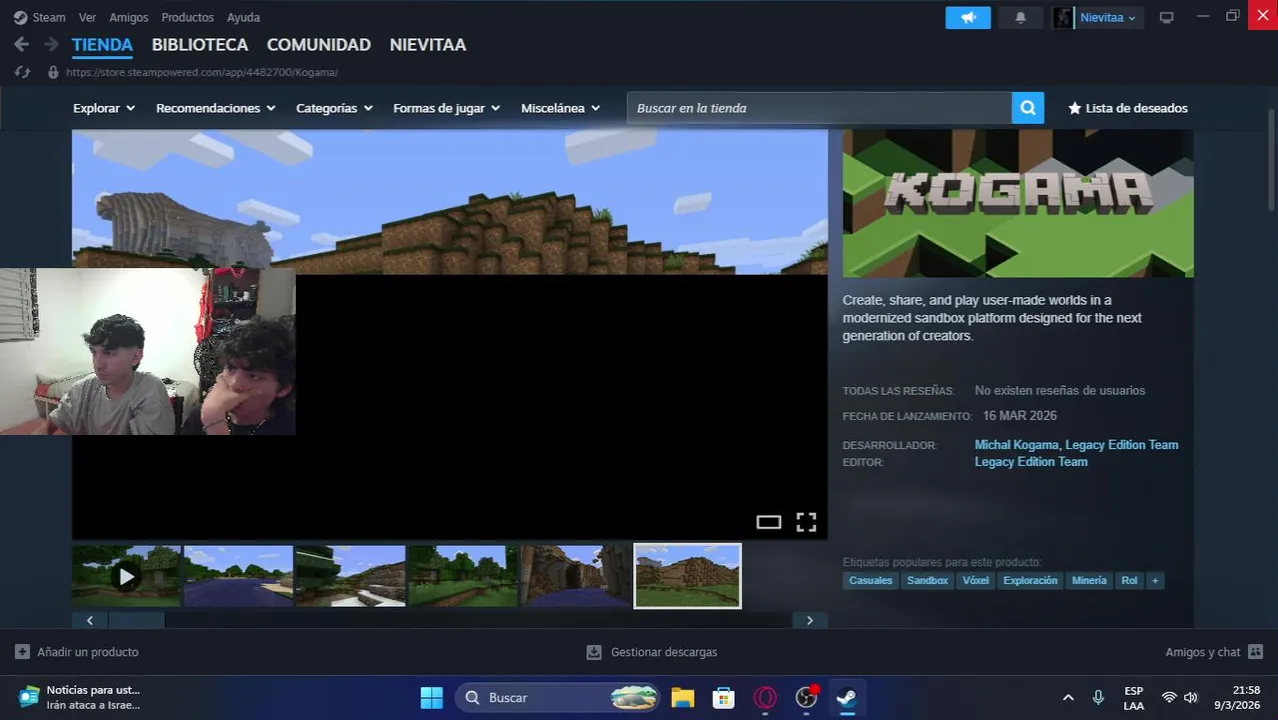Viewport: 1278px width, 720px height.
Task: Enter fullscreen in the media player
Action: (x=806, y=522)
